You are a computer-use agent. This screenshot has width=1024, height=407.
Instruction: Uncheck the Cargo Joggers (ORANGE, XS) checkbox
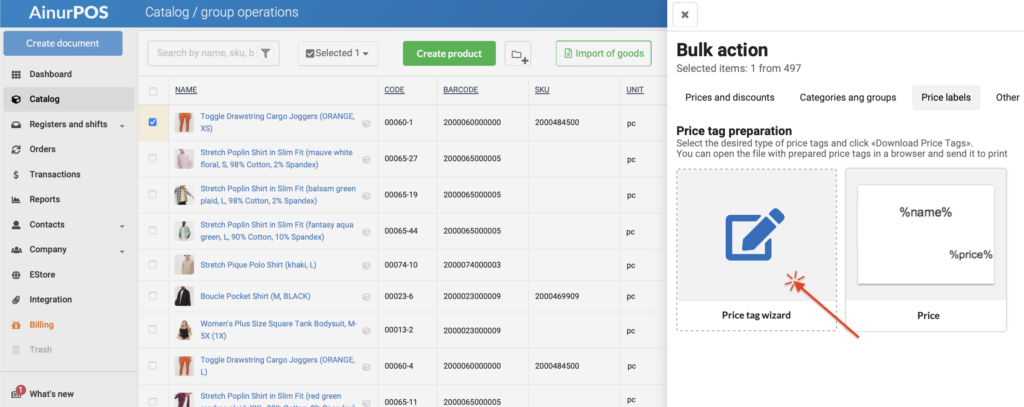click(x=153, y=122)
